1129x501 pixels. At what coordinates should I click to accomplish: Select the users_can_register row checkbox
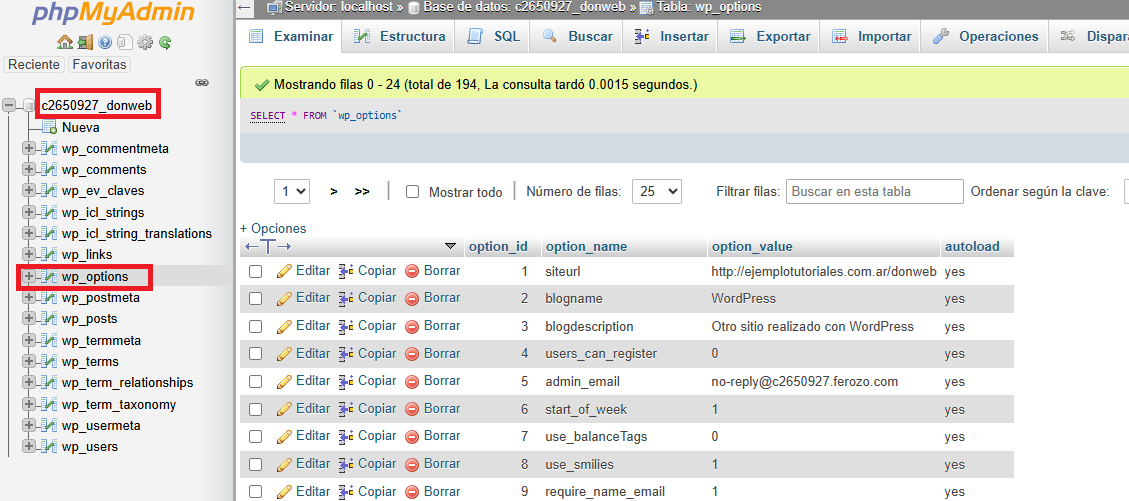coord(255,354)
